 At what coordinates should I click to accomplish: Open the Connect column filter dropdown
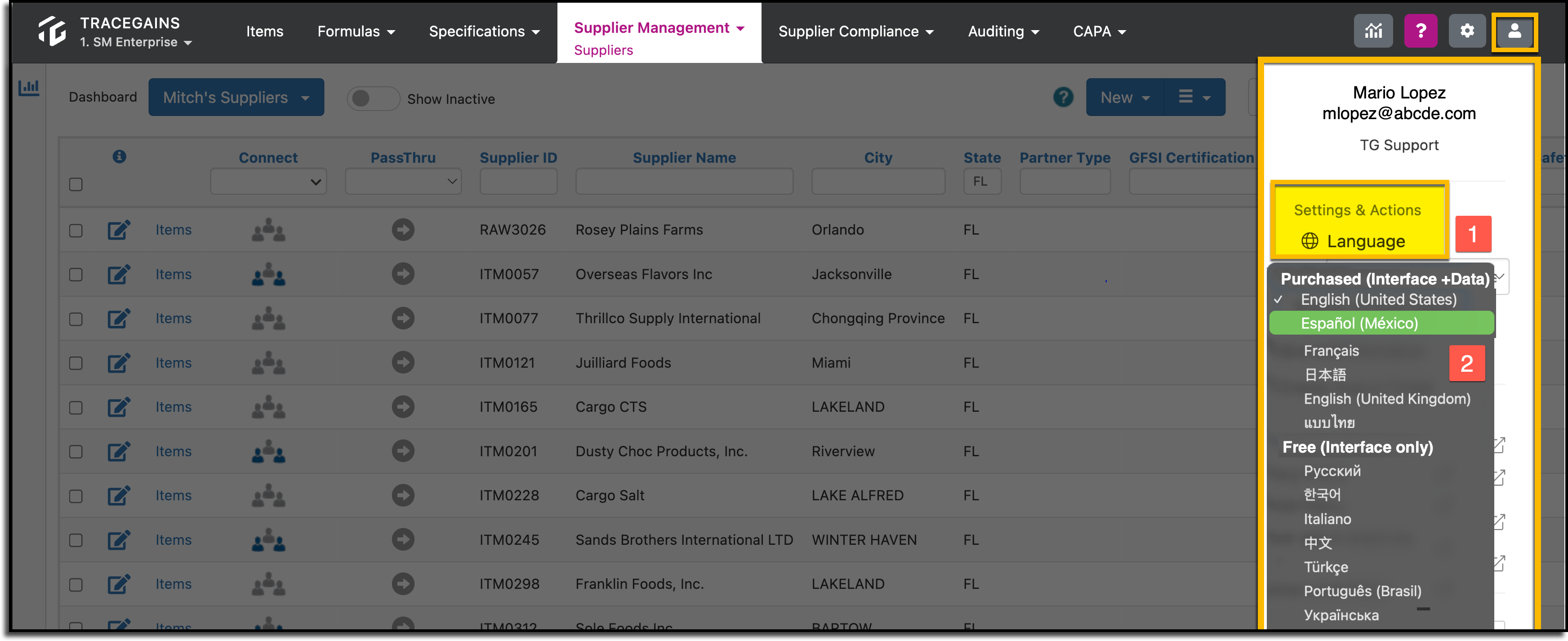268,182
